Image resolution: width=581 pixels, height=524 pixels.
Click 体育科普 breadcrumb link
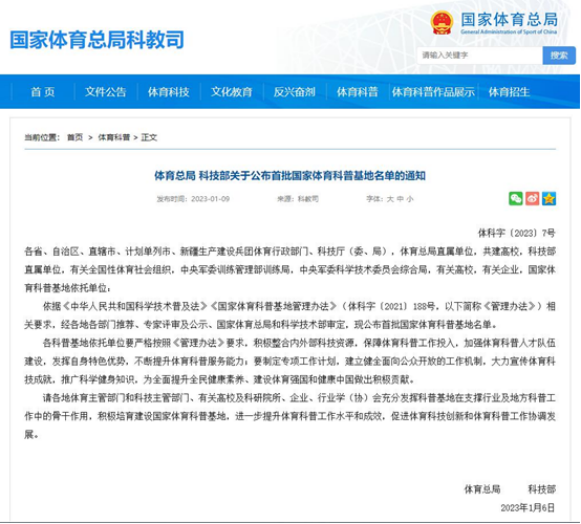coord(114,137)
